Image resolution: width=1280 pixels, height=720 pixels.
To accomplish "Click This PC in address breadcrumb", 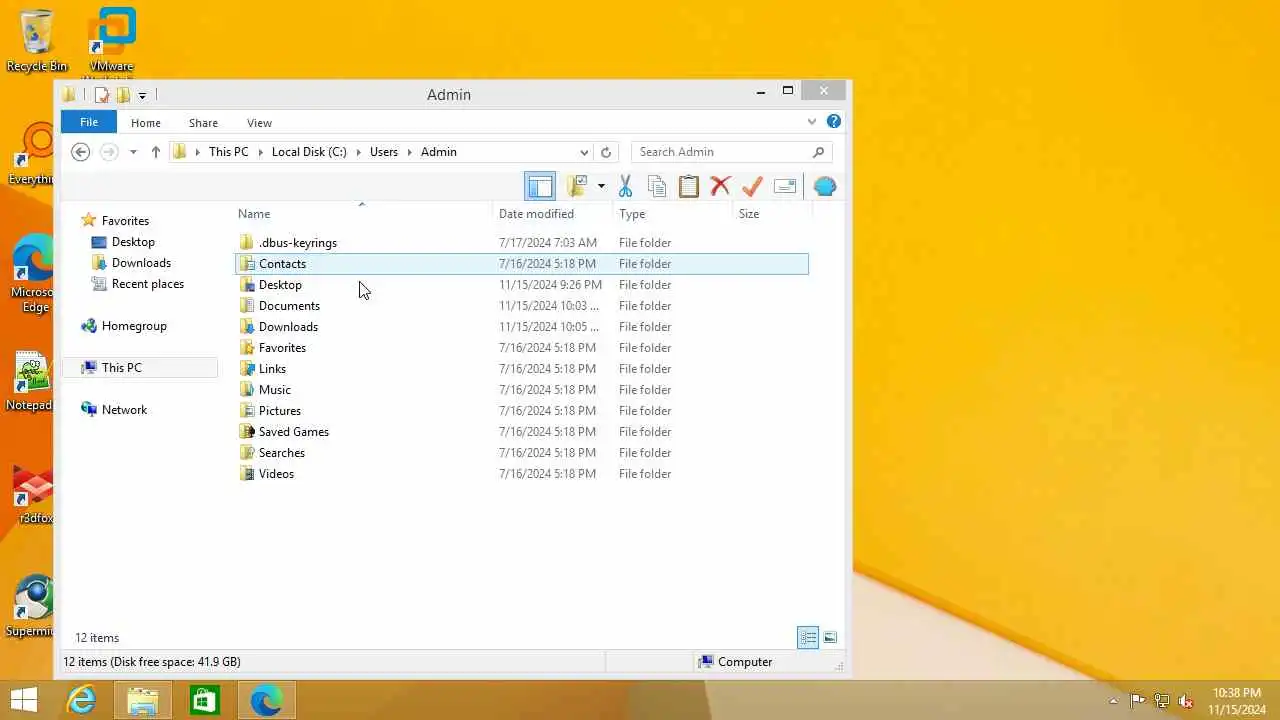I will pyautogui.click(x=228, y=152).
